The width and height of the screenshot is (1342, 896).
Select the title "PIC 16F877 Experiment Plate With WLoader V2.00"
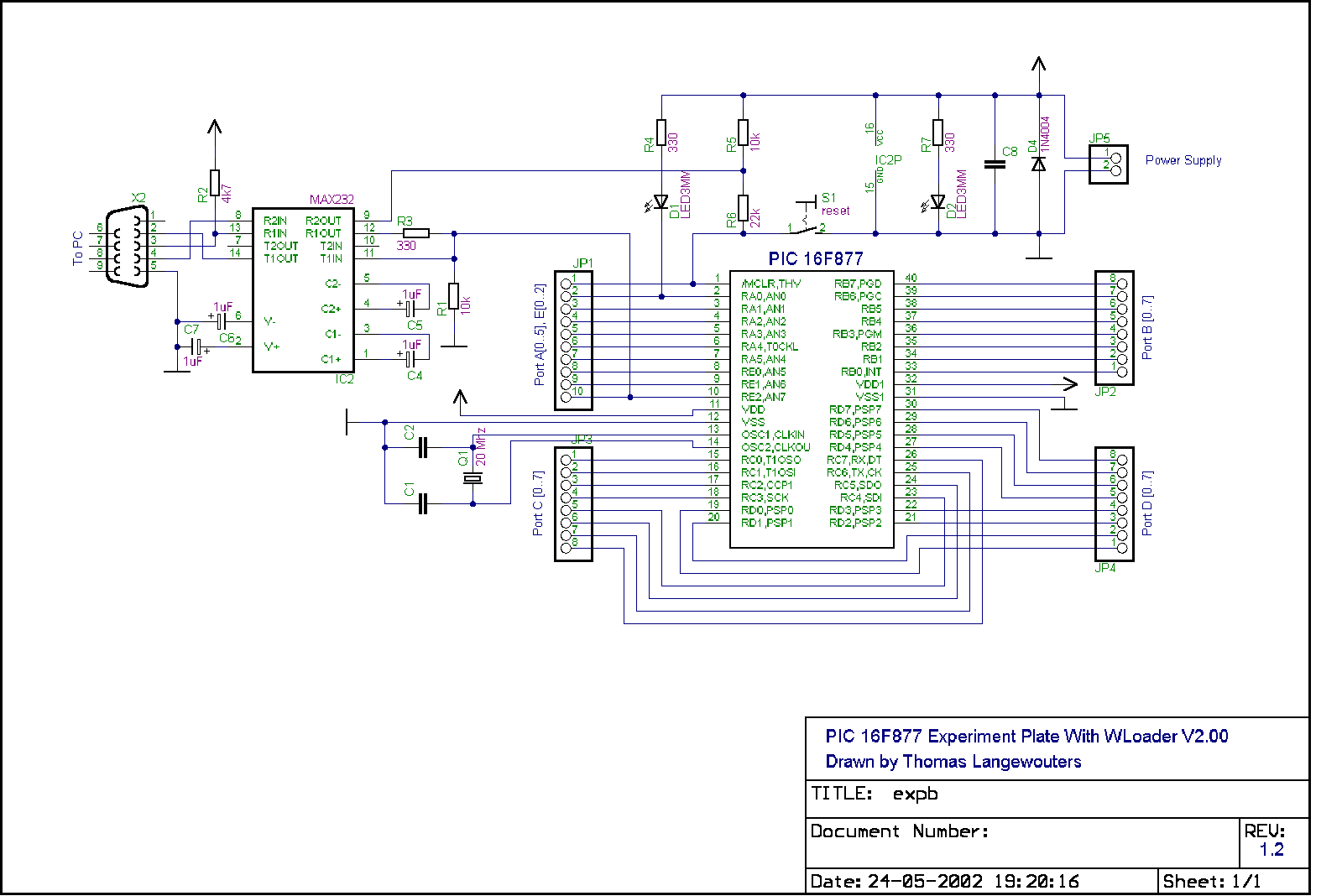tap(1026, 736)
